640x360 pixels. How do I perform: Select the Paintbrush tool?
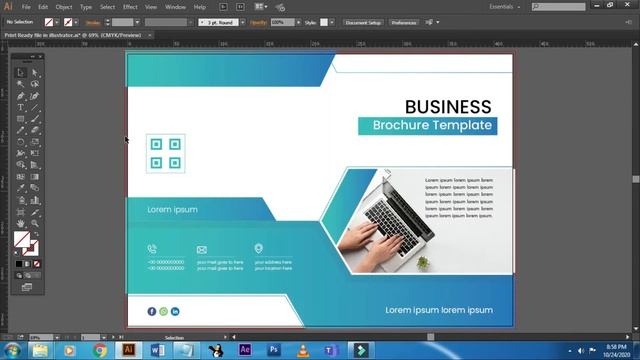pos(35,119)
